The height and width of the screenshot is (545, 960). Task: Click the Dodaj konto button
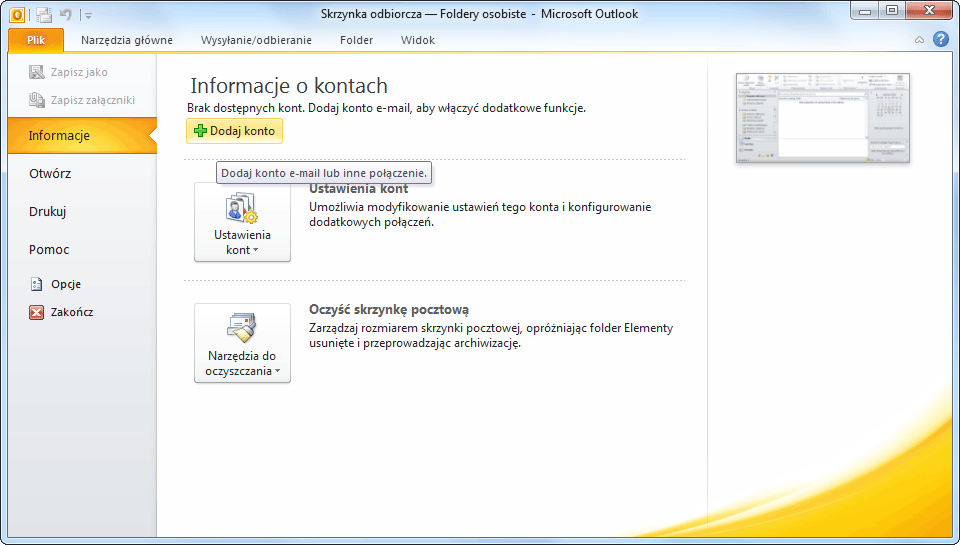pyautogui.click(x=234, y=131)
